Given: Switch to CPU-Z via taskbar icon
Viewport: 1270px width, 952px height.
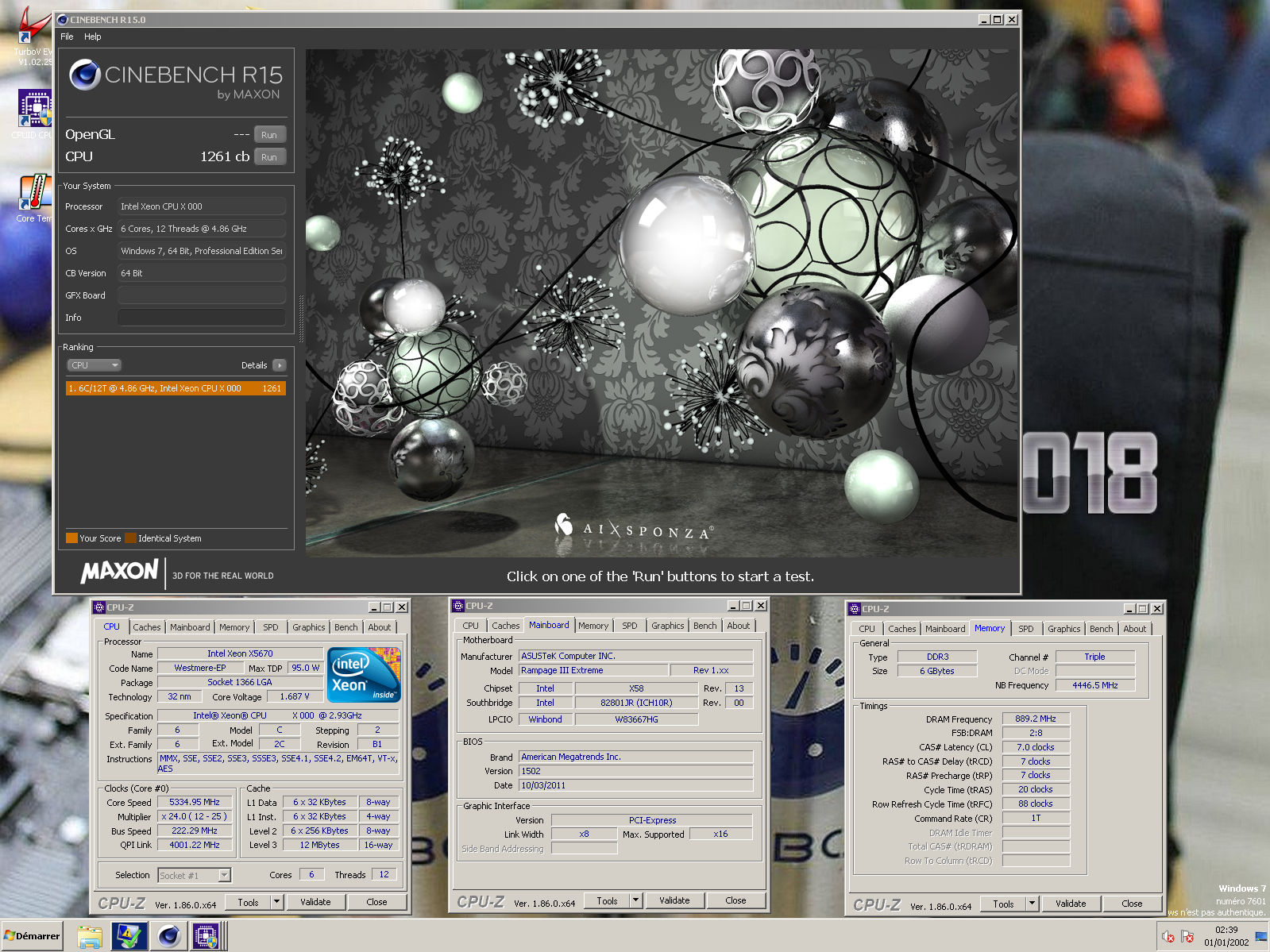Looking at the screenshot, I should pyautogui.click(x=206, y=937).
